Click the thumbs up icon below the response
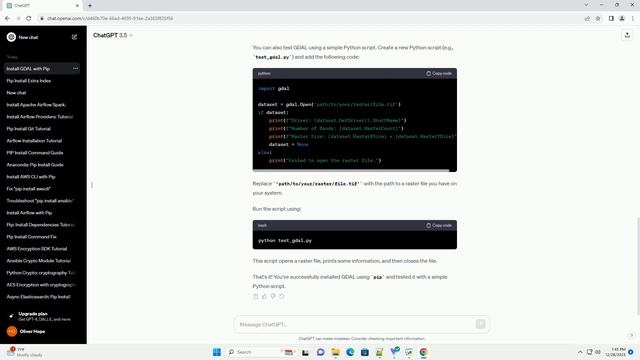Image resolution: width=640 pixels, height=360 pixels. pyautogui.click(x=264, y=296)
